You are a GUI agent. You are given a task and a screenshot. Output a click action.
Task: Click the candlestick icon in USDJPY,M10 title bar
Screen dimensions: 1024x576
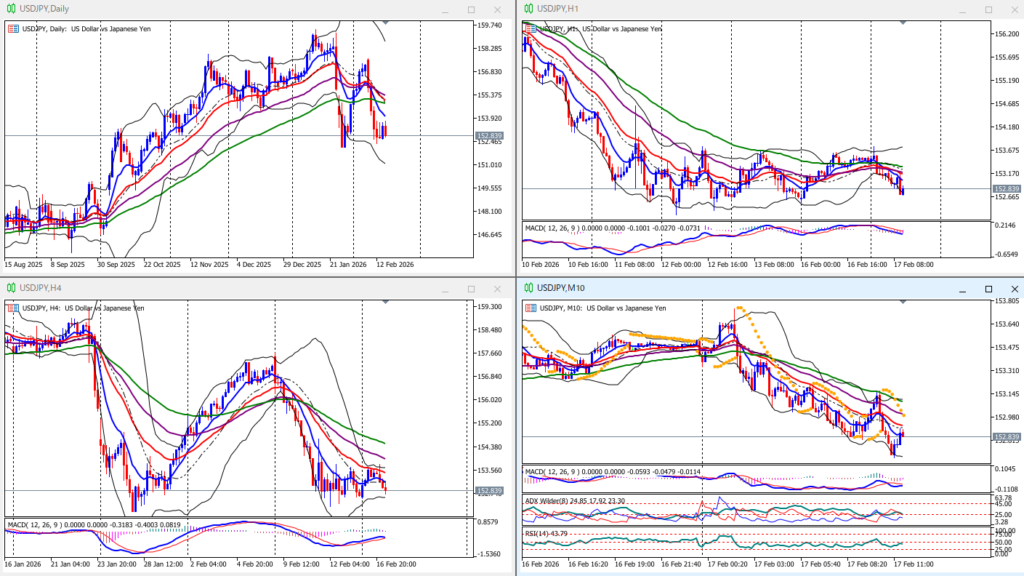[x=527, y=289]
